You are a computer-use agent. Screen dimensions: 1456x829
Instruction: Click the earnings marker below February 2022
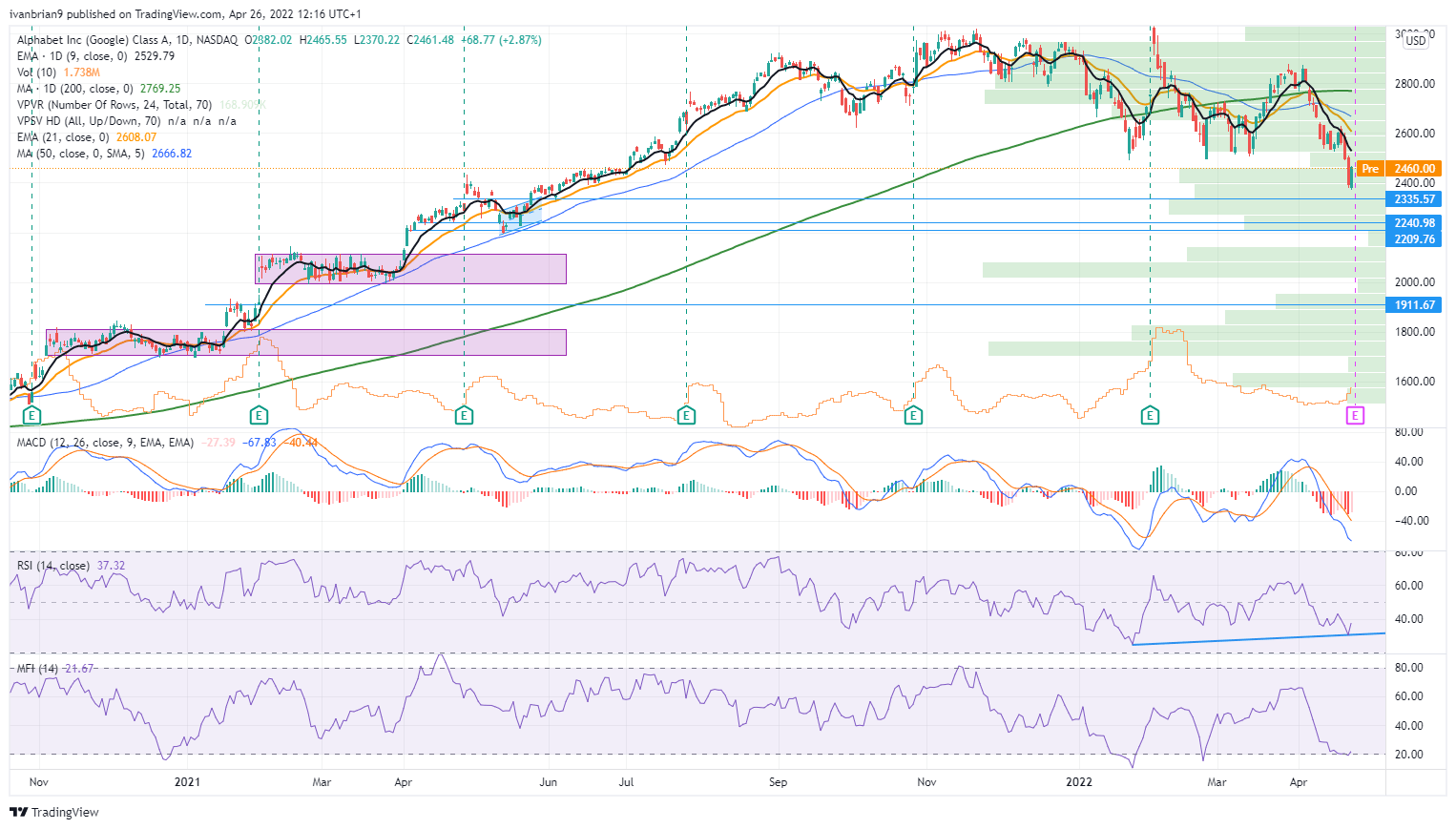coord(1150,415)
